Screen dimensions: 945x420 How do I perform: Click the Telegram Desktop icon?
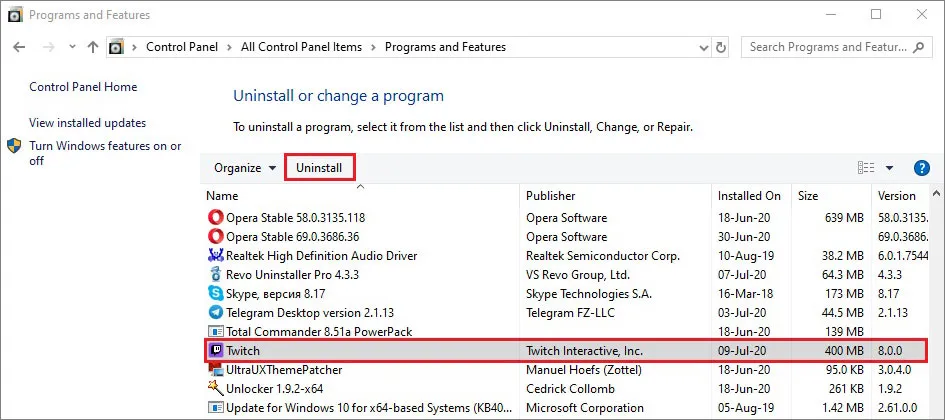point(215,313)
